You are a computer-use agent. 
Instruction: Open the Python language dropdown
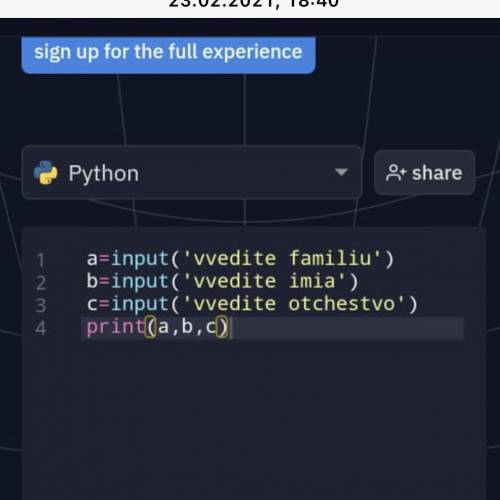tap(192, 173)
